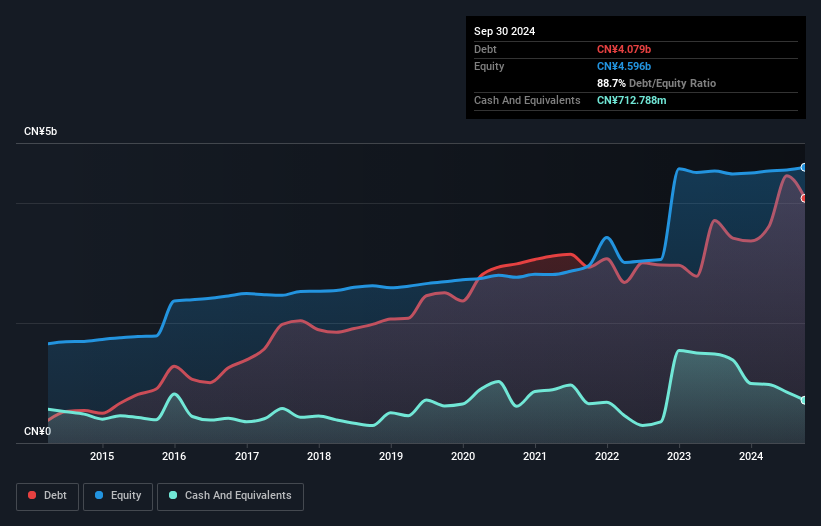Click the CN¥4.596b equity value

[624, 66]
